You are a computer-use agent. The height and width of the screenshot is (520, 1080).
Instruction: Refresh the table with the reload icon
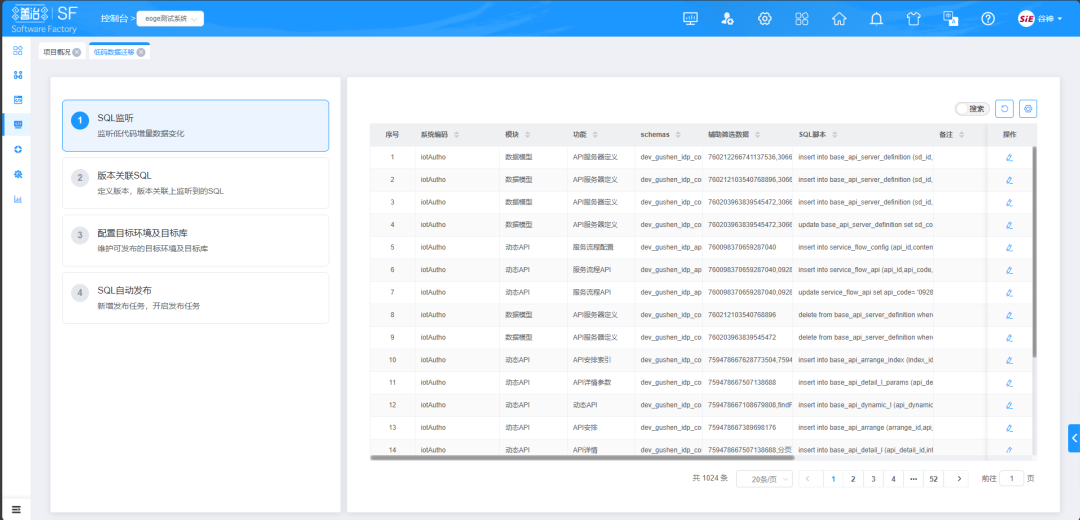pos(1004,109)
